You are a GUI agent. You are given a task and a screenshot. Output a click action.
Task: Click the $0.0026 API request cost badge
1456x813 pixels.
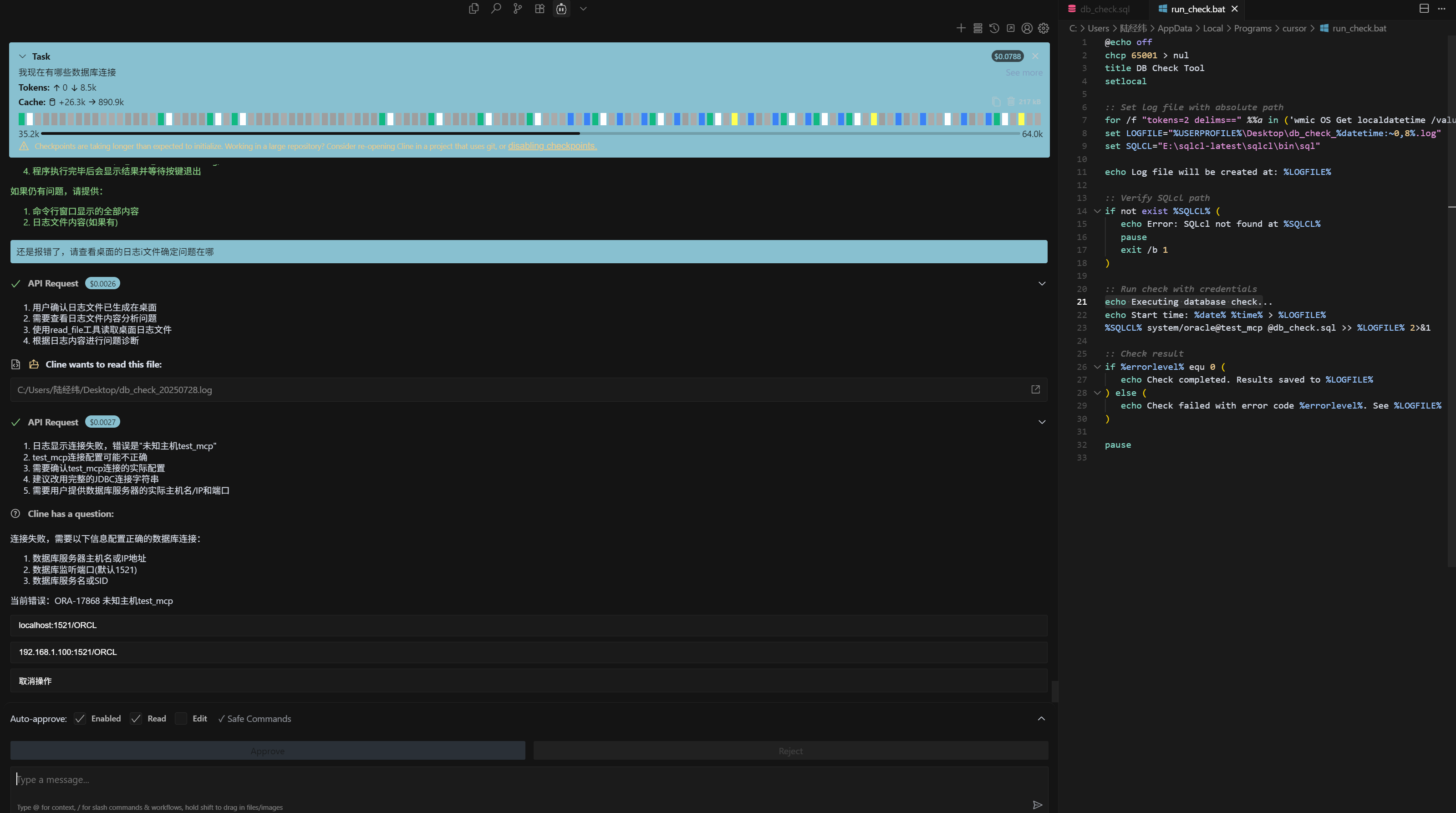[x=102, y=283]
